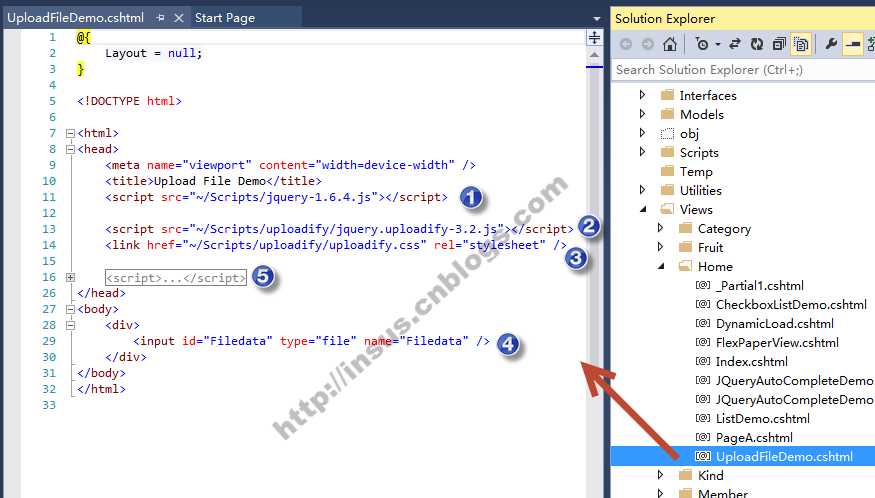Select the Category folder icon

click(685, 228)
